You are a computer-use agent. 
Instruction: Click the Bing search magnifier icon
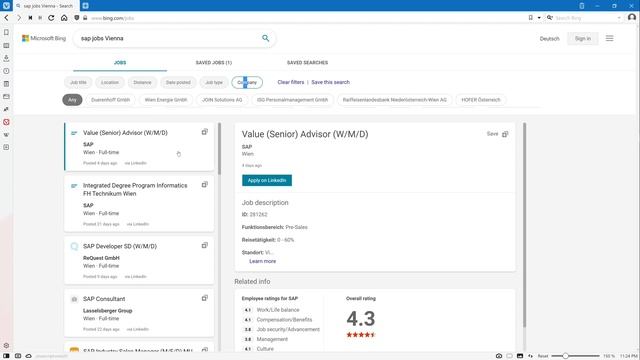pyautogui.click(x=266, y=38)
